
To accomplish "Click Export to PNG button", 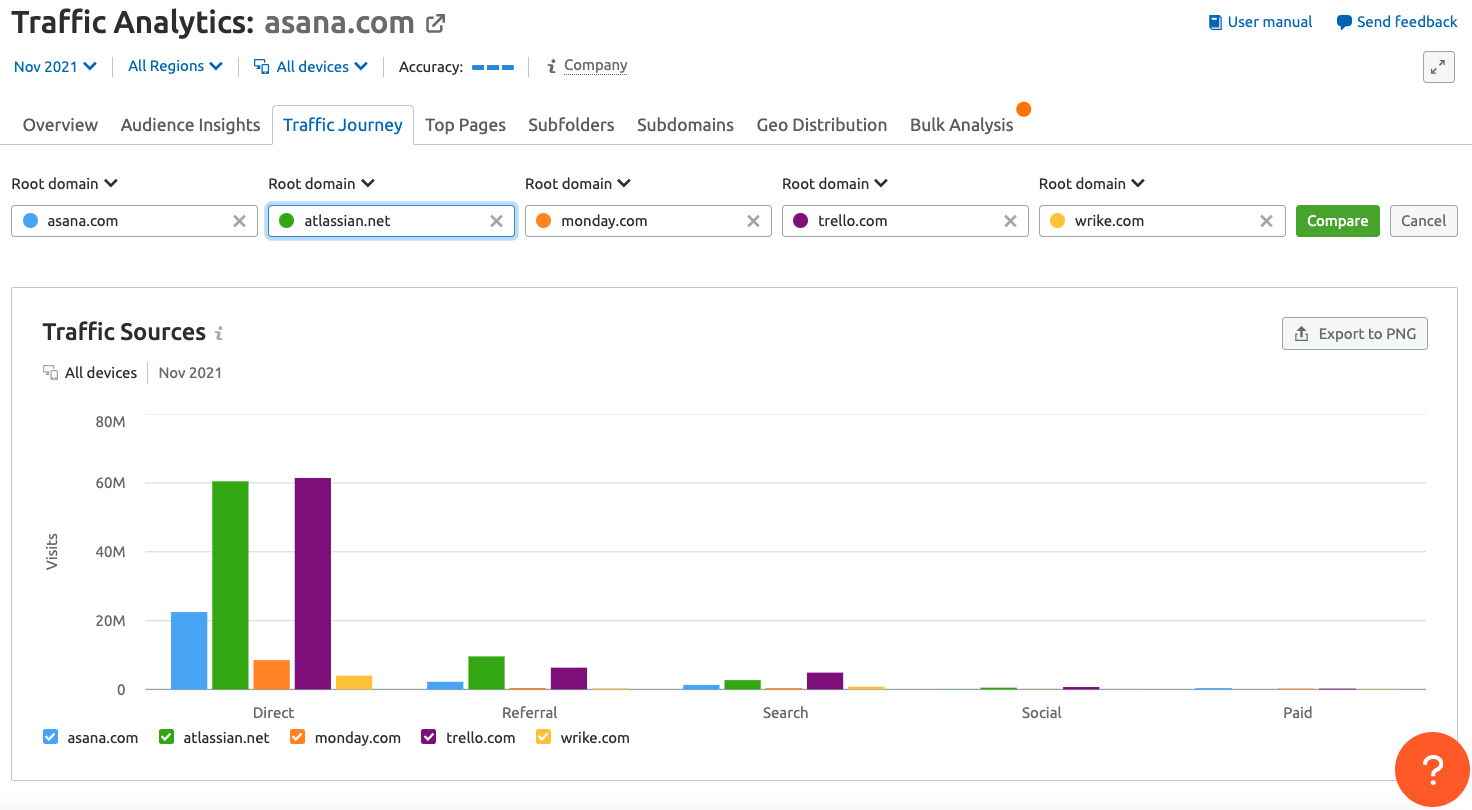I will pos(1355,334).
